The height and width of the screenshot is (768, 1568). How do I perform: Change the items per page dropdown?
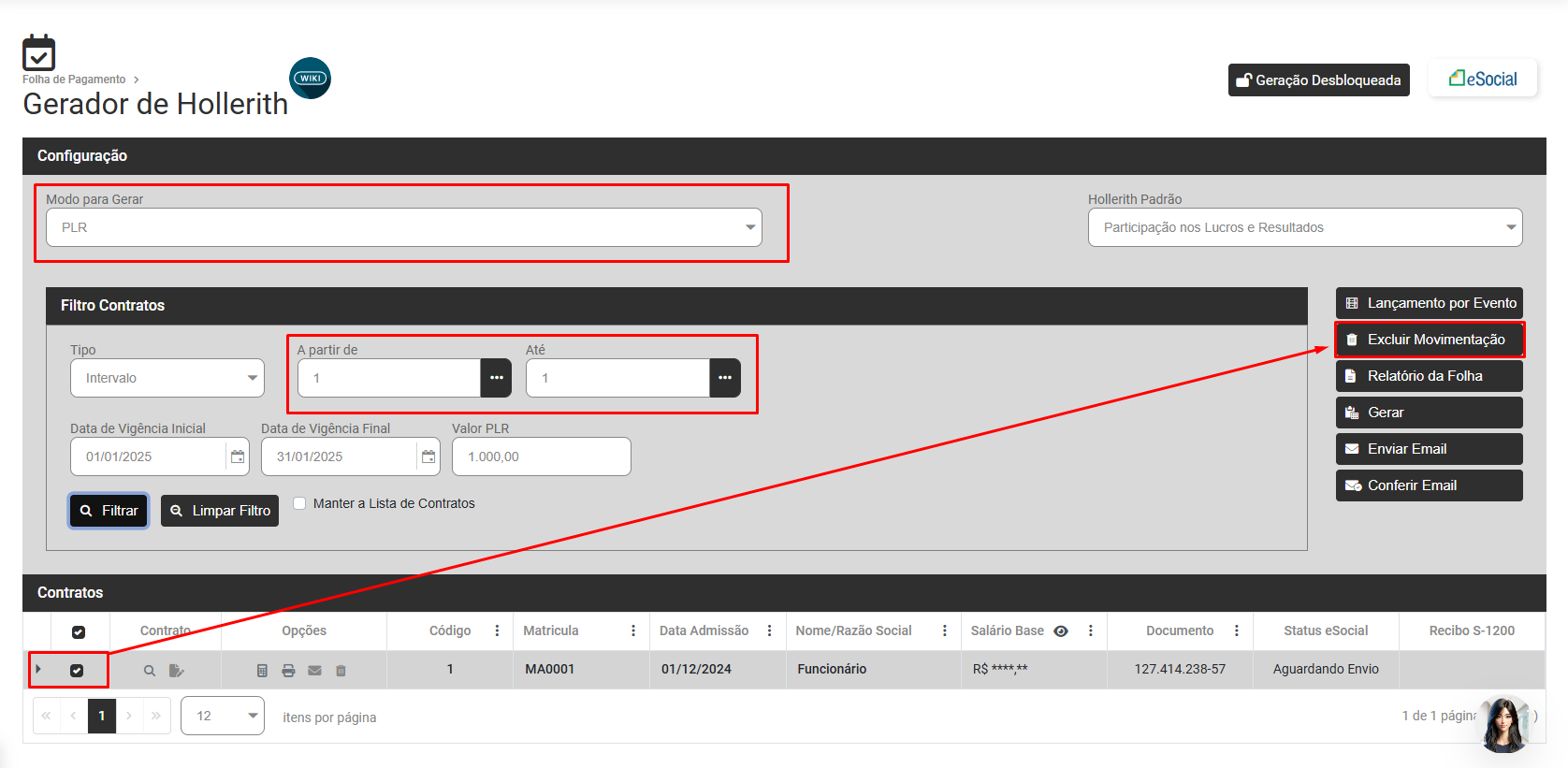pos(223,716)
